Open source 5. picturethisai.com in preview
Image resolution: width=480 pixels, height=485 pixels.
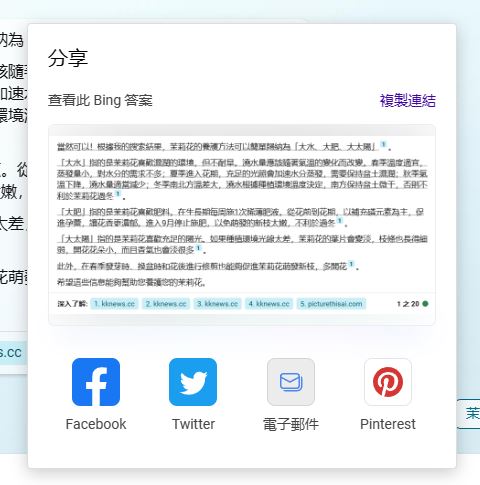(331, 304)
